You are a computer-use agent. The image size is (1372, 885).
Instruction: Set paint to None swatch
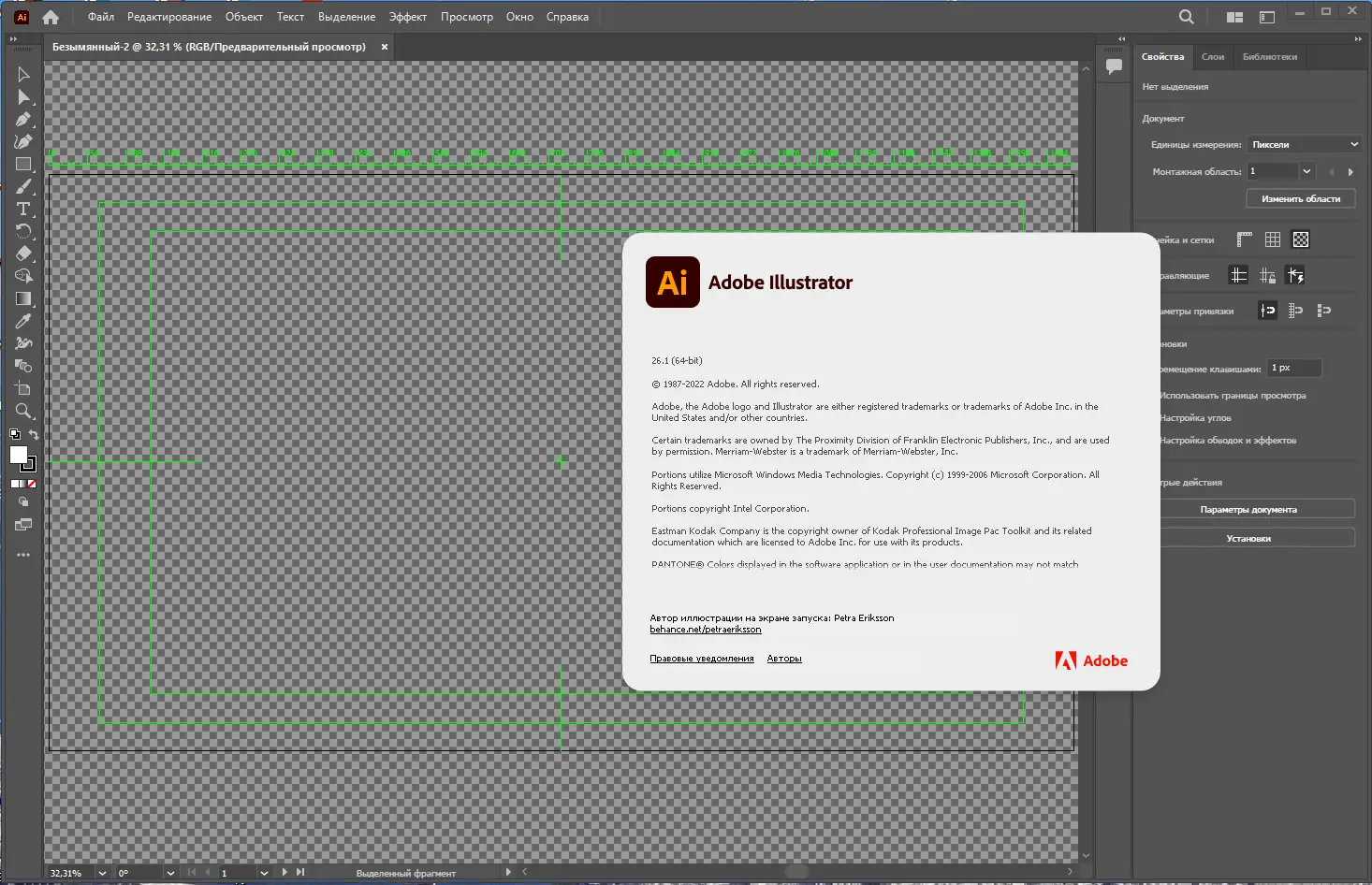coord(32,484)
